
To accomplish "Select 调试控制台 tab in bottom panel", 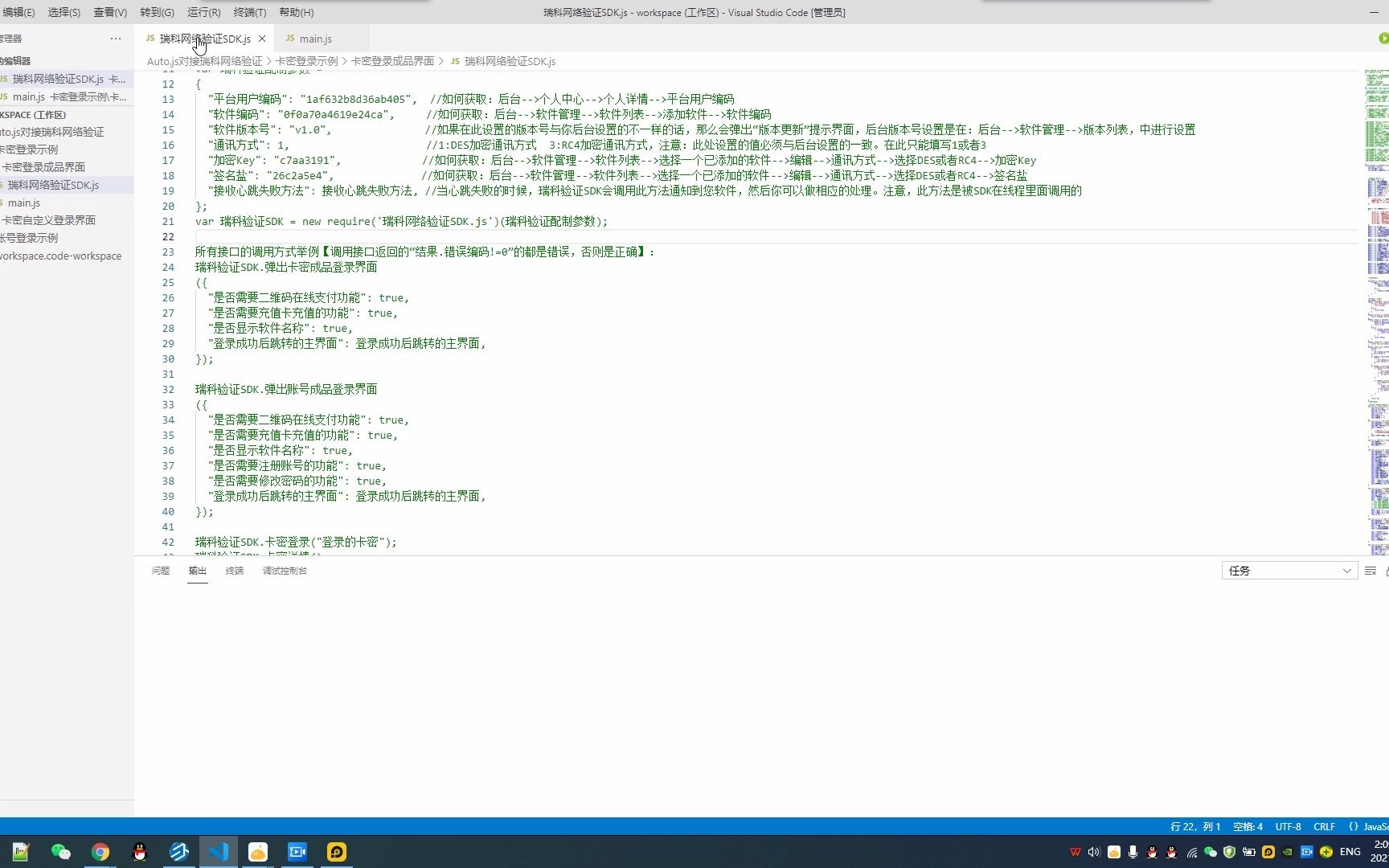I will [x=285, y=571].
